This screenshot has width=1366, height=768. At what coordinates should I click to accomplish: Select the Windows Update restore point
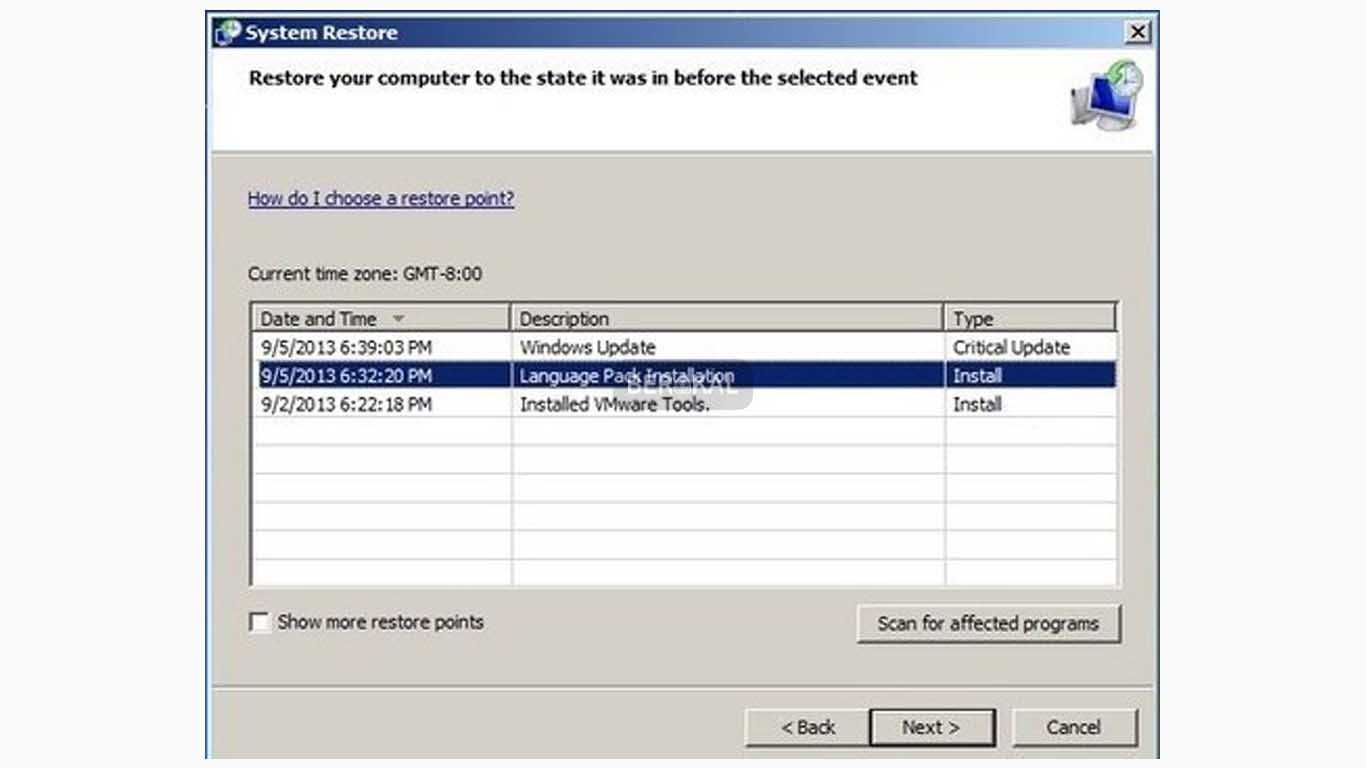point(587,348)
